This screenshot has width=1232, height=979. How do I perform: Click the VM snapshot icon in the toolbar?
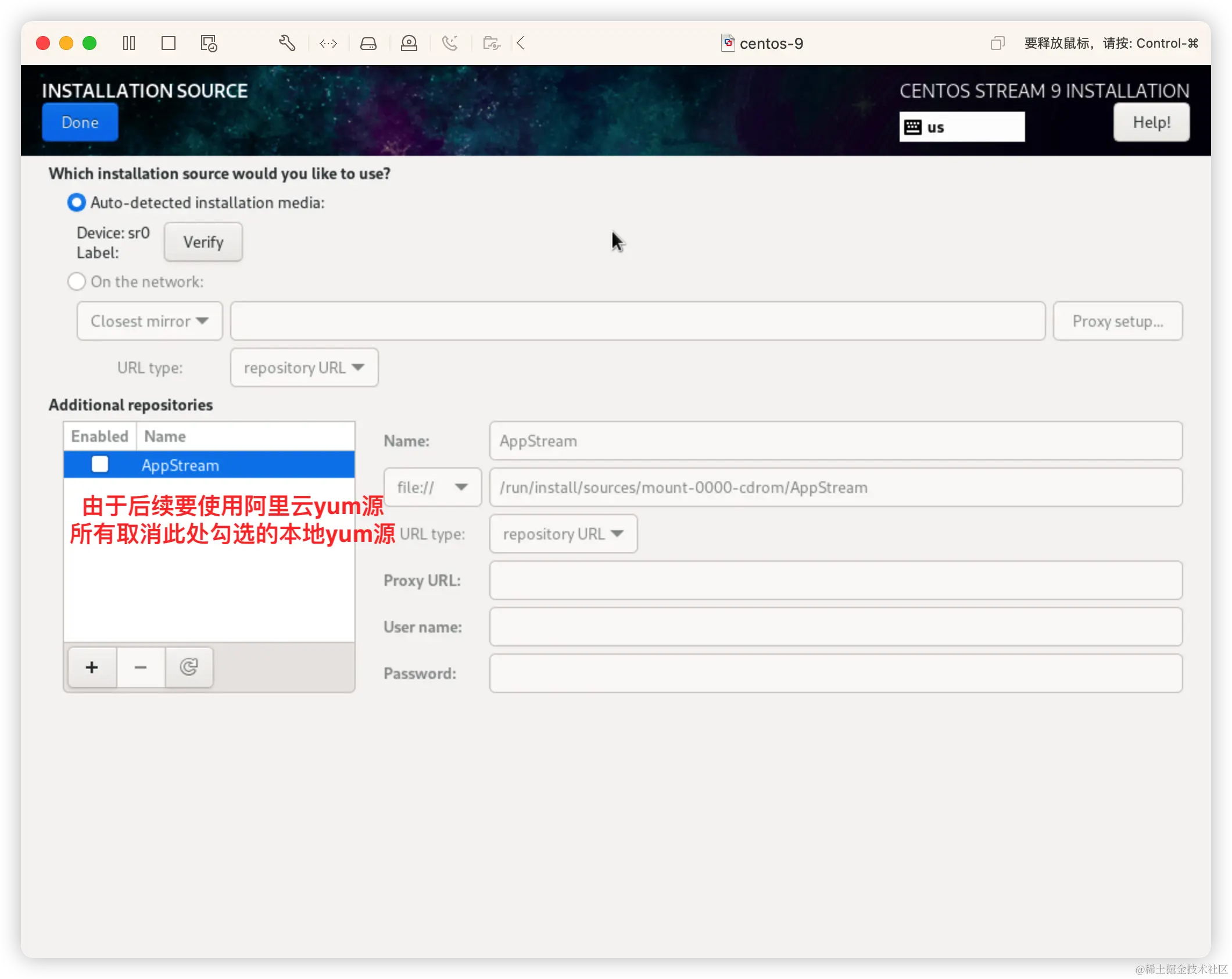point(209,43)
